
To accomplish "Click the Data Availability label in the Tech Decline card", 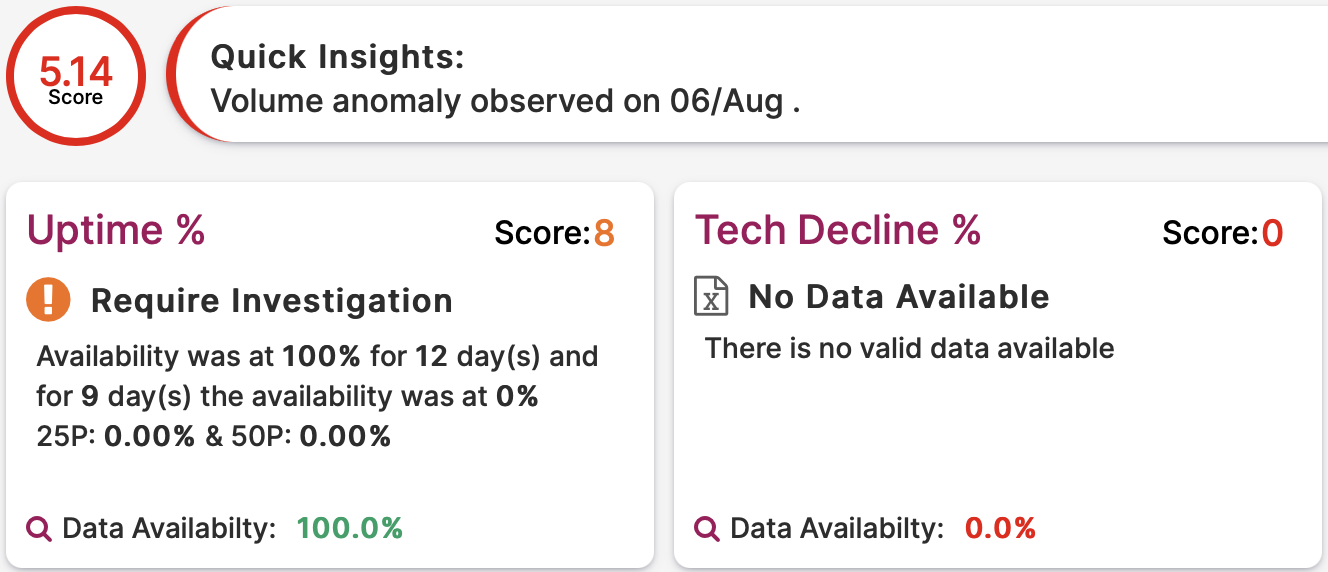I will [837, 528].
